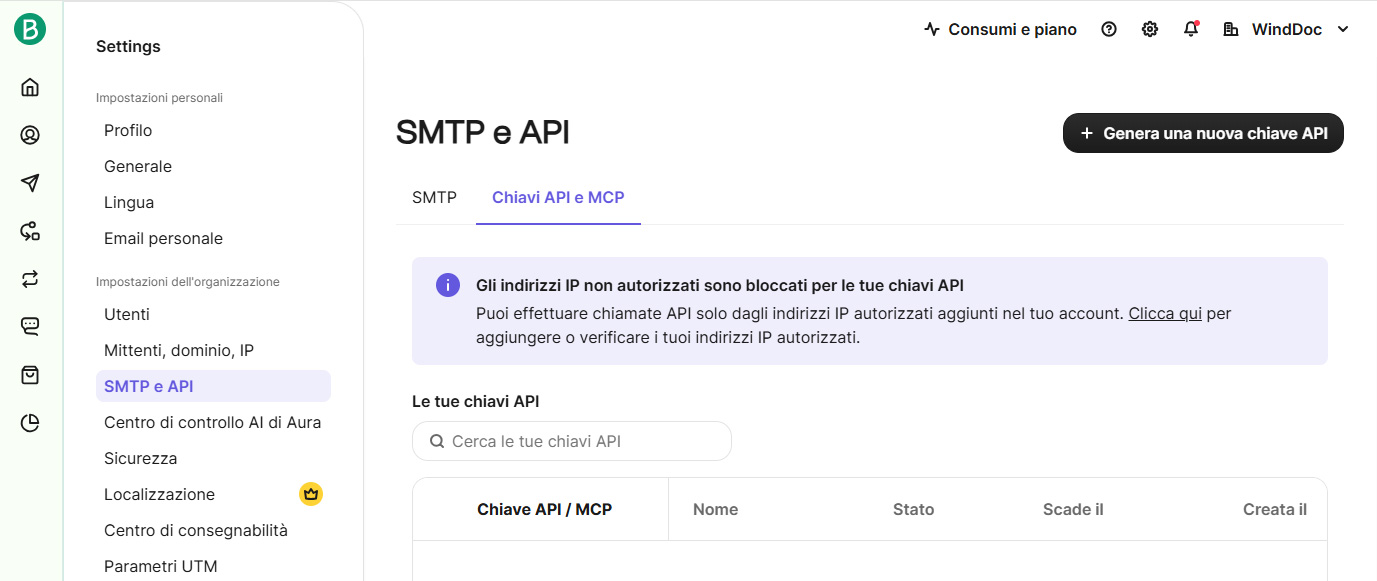
Task: Click Genera una nuova chiave API
Action: [1203, 133]
